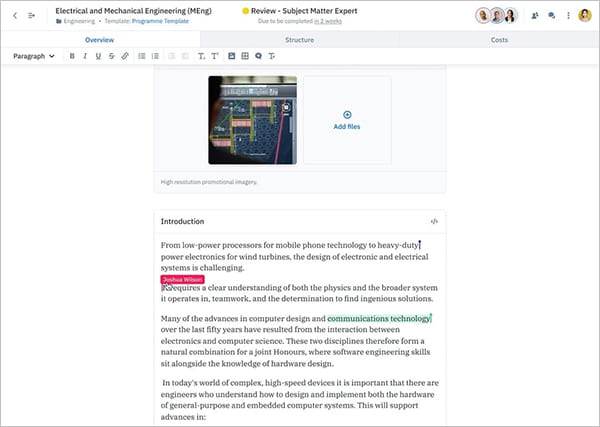Viewport: 600px width, 427px height.
Task: Click the Engineering folder icon in breadcrumb
Action: point(59,21)
